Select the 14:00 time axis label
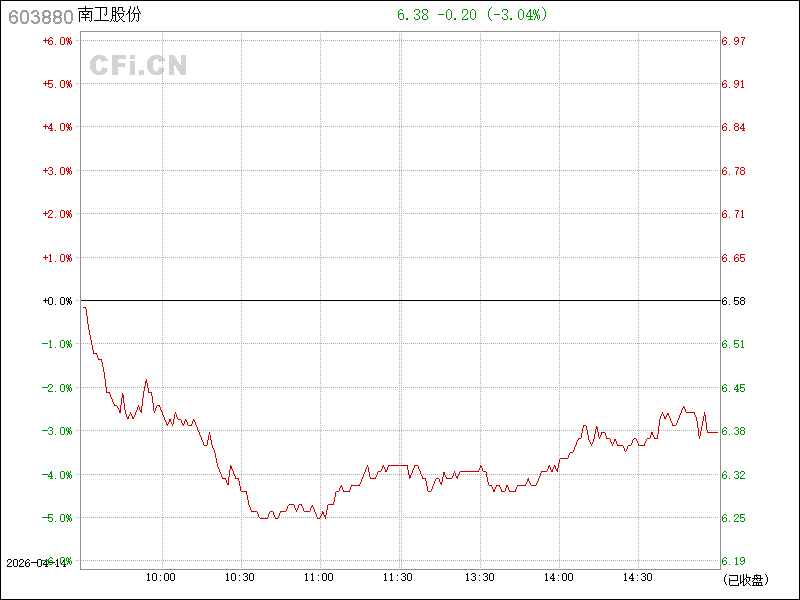Image resolution: width=800 pixels, height=600 pixels. point(558,577)
